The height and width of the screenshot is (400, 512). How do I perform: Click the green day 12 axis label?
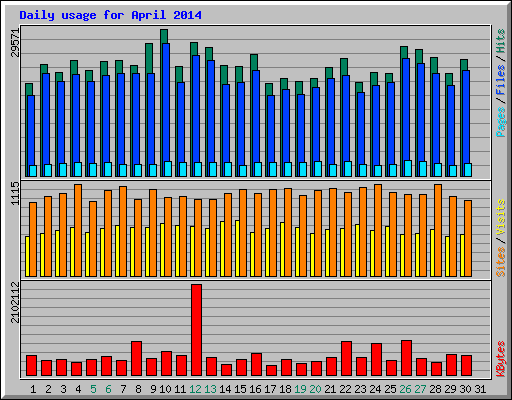pos(195,389)
